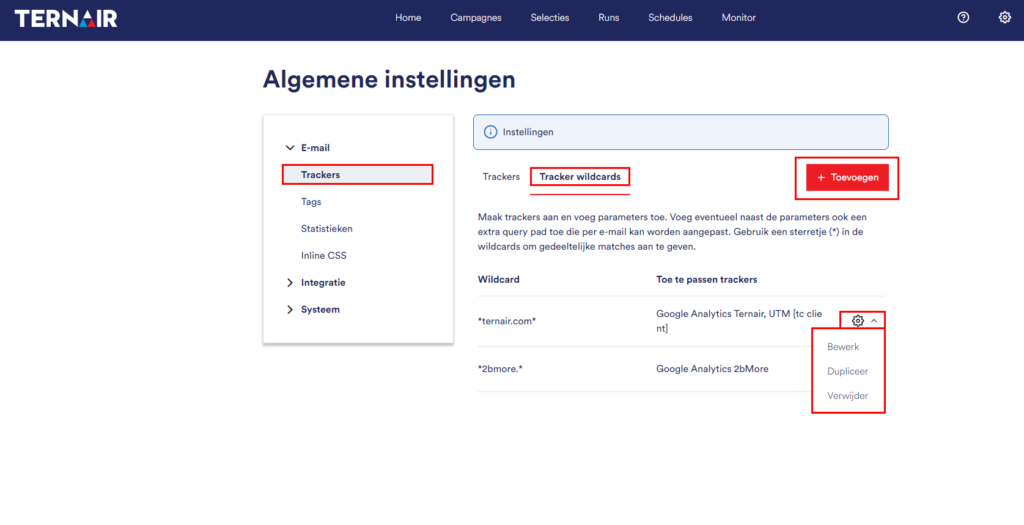The width and height of the screenshot is (1024, 525).
Task: Expand the Integratie section
Action: pyautogui.click(x=291, y=283)
